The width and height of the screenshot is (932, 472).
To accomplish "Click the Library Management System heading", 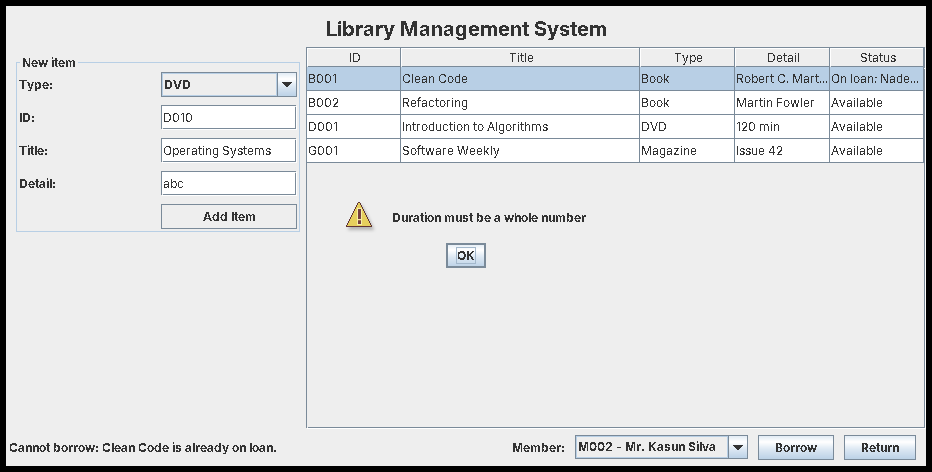I will (466, 29).
